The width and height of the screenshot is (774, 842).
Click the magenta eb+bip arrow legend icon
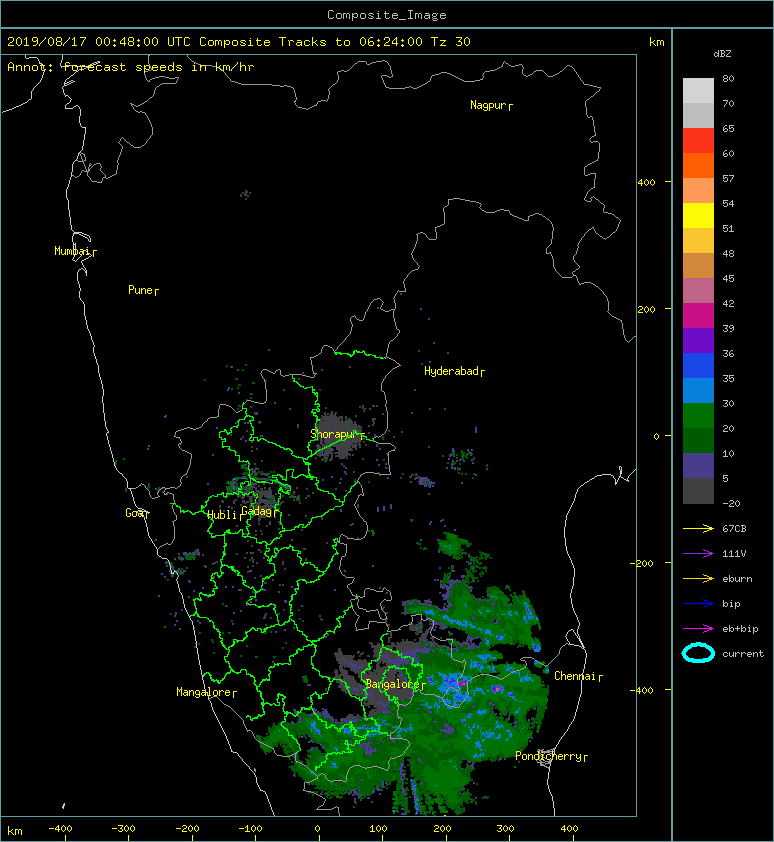click(x=698, y=629)
